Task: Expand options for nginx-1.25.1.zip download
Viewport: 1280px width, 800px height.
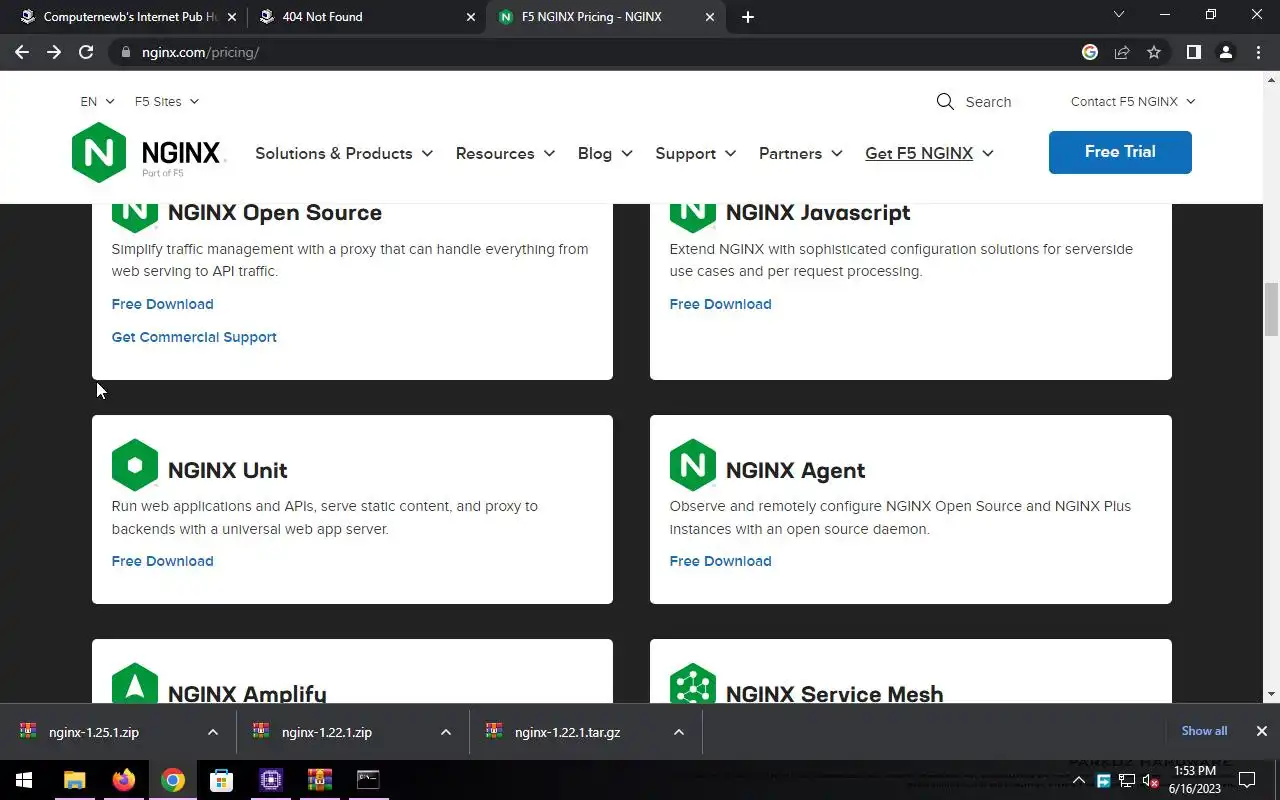Action: [213, 732]
